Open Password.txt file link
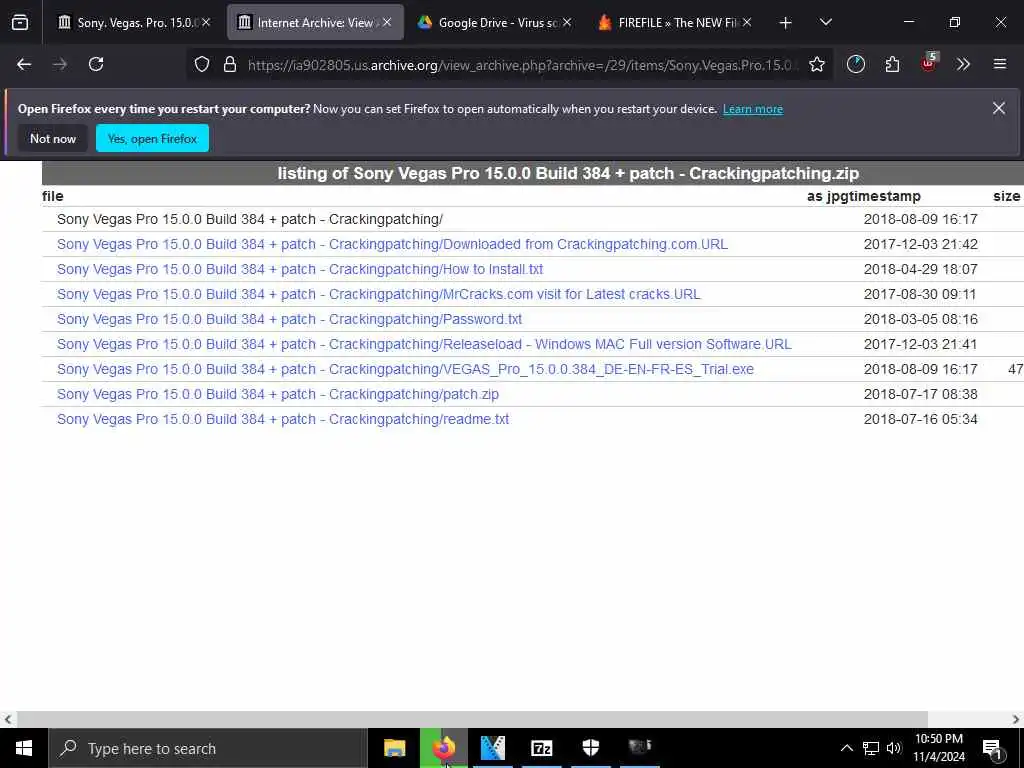This screenshot has height=768, width=1024. pyautogui.click(x=289, y=319)
